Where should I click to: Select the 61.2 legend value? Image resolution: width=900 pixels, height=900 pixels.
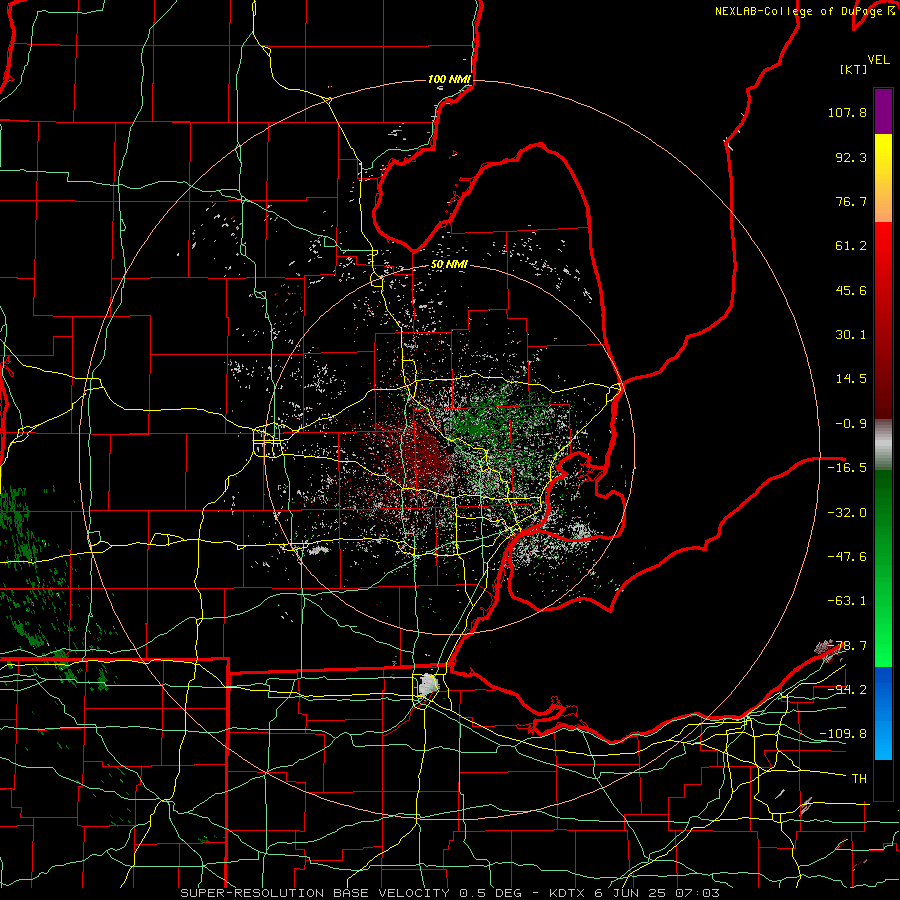[851, 246]
